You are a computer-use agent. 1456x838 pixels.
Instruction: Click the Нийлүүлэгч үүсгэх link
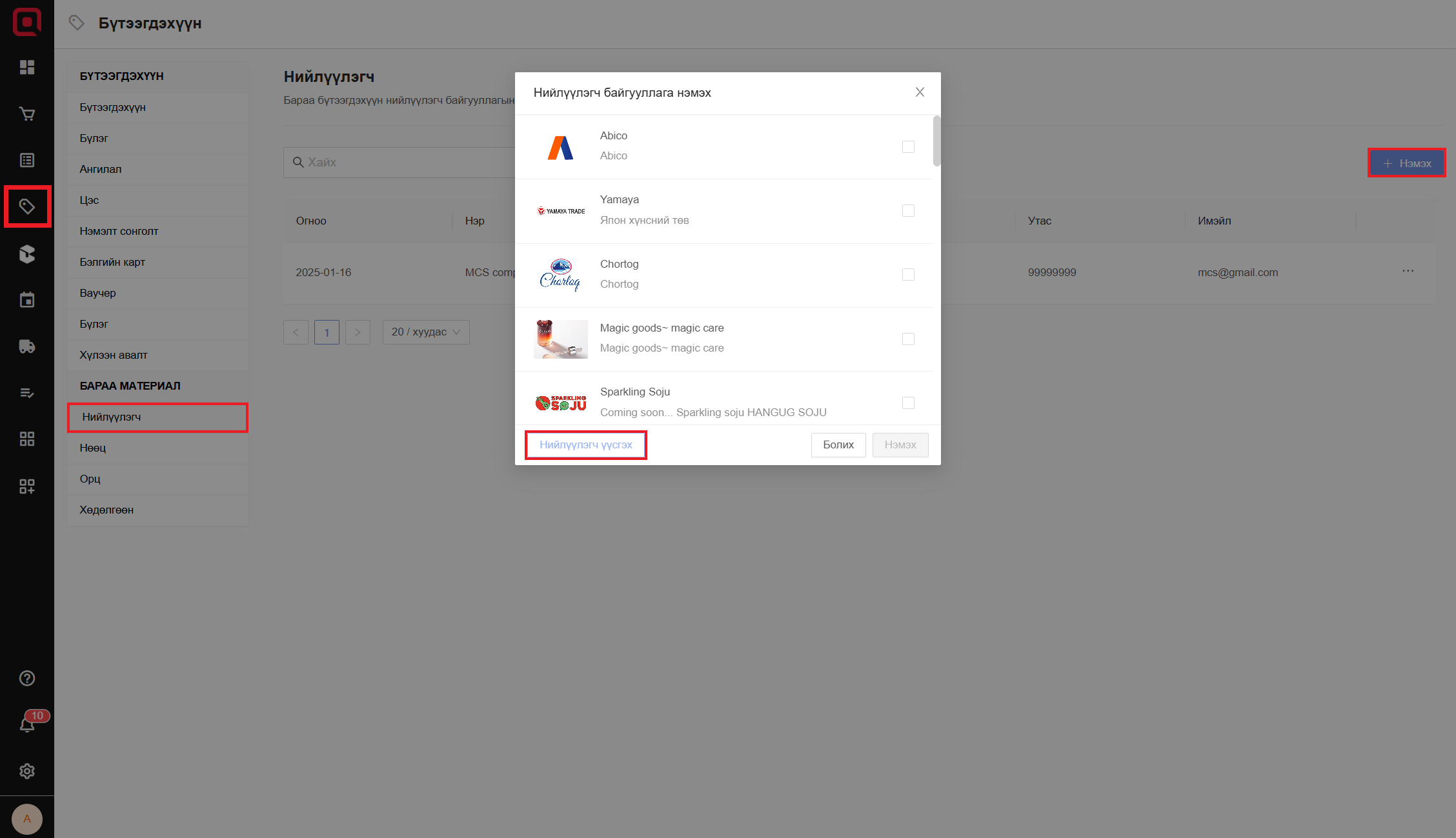[x=585, y=445]
